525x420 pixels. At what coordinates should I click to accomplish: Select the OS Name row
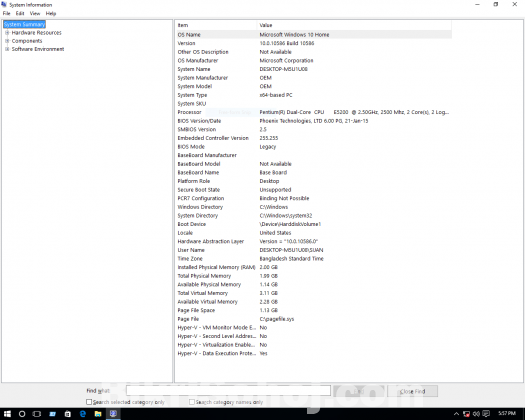coord(314,34)
